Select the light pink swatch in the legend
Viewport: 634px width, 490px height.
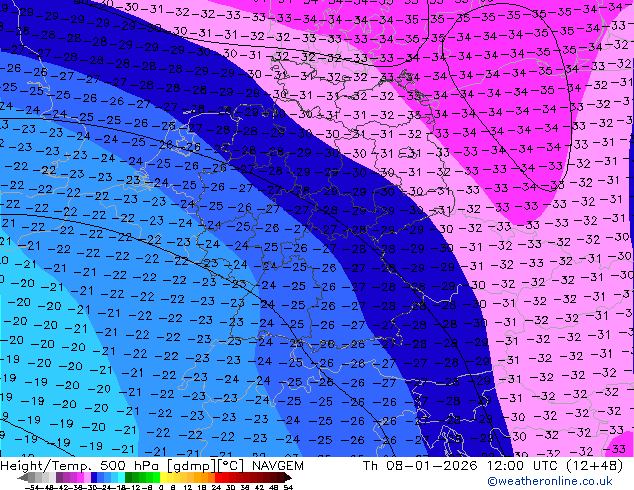(x=87, y=478)
